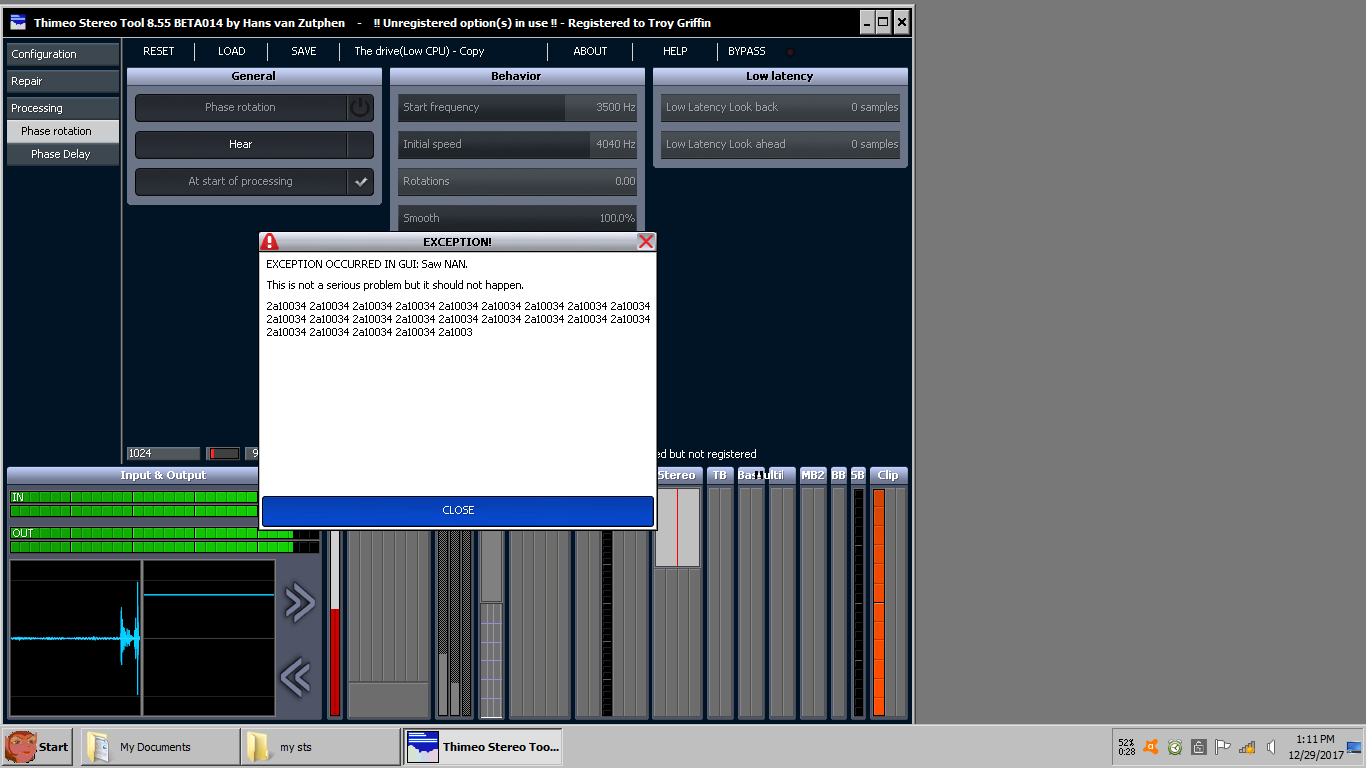
Task: Click the General panel header
Action: (254, 76)
